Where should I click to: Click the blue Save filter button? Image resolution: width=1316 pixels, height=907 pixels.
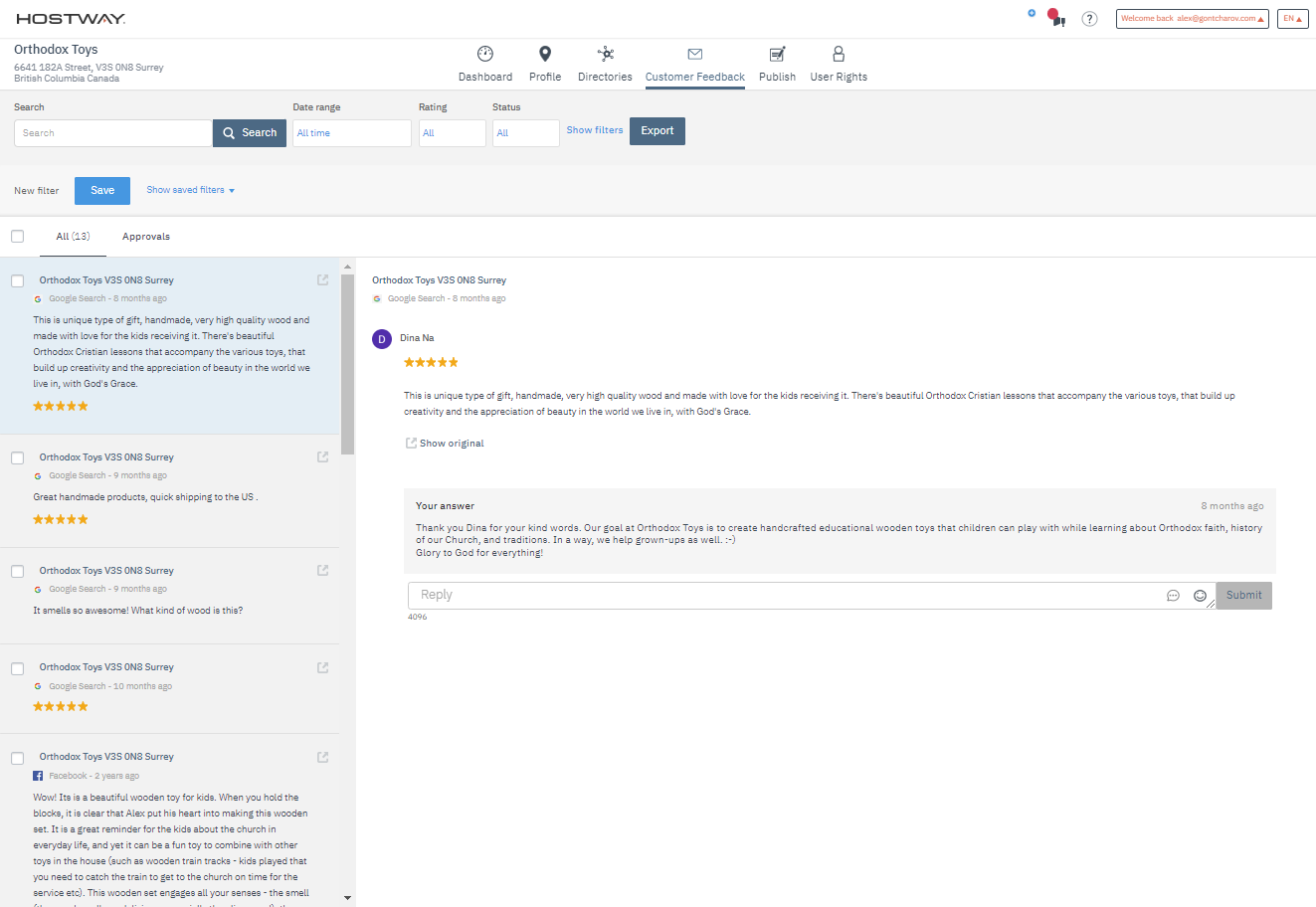(102, 190)
